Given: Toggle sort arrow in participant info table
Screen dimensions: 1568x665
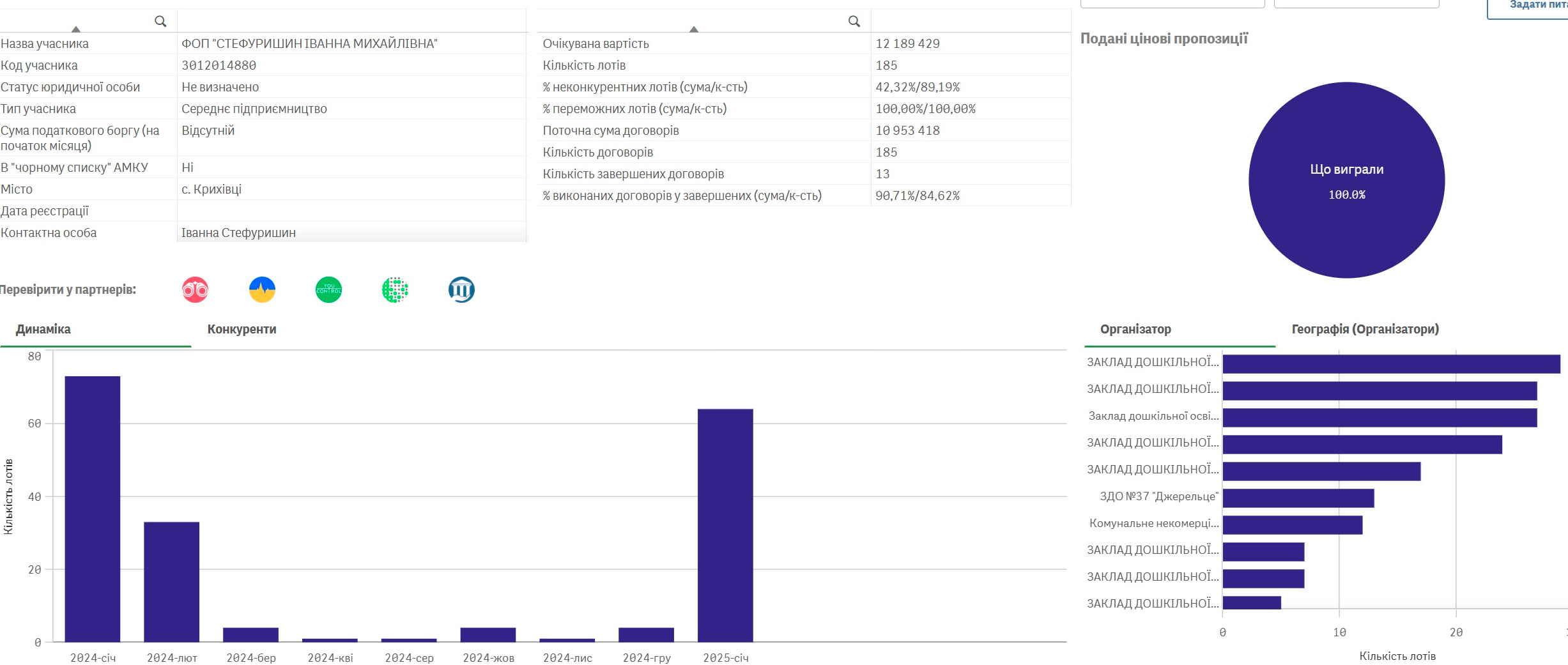Looking at the screenshot, I should (76, 29).
